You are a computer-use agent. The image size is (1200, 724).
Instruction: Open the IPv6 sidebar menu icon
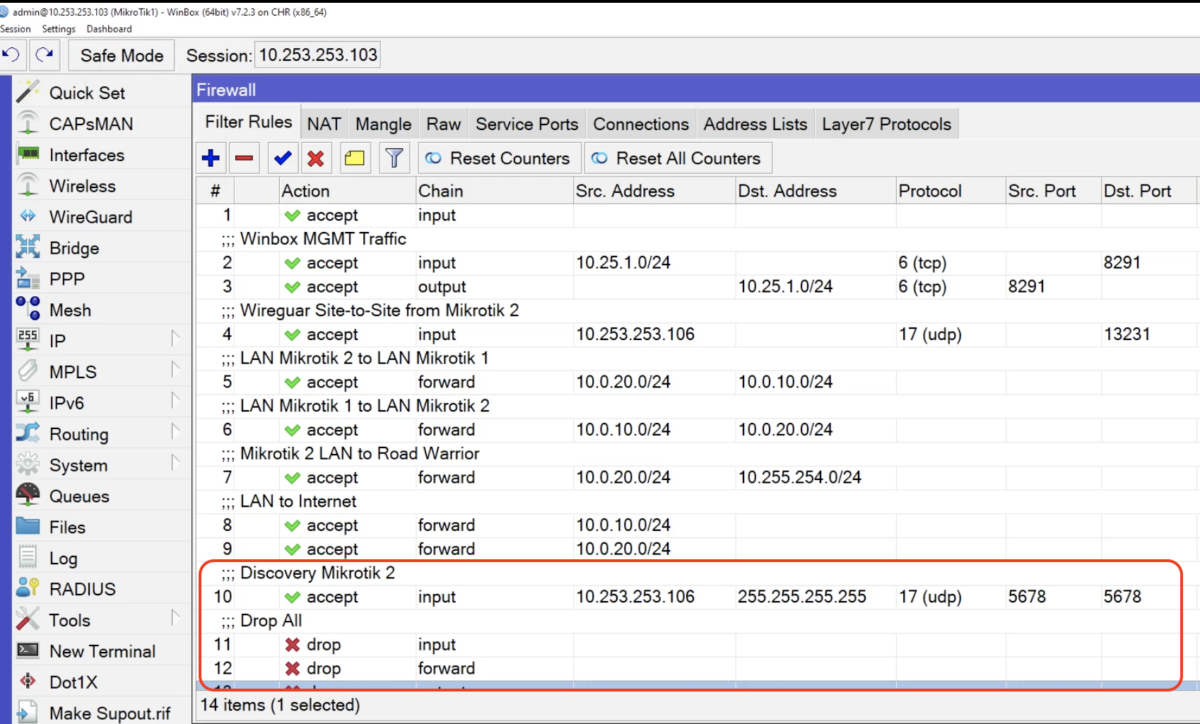tap(28, 402)
